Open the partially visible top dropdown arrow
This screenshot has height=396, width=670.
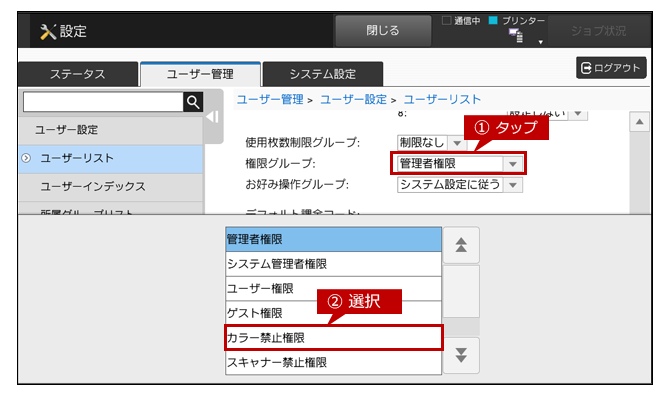click(578, 114)
